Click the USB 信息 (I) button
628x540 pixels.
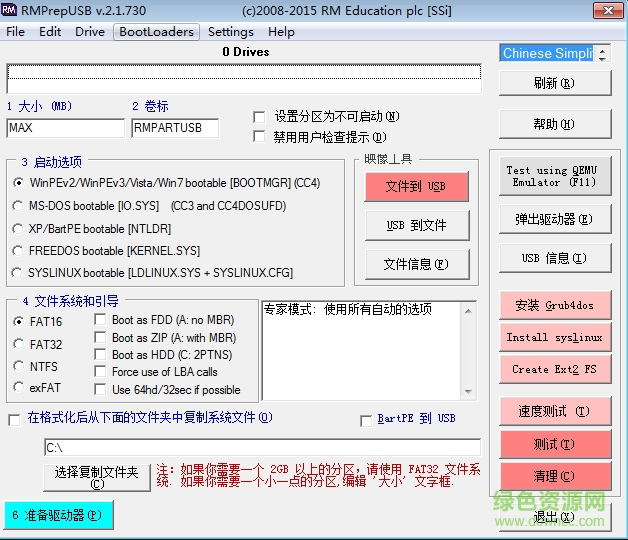pos(555,258)
